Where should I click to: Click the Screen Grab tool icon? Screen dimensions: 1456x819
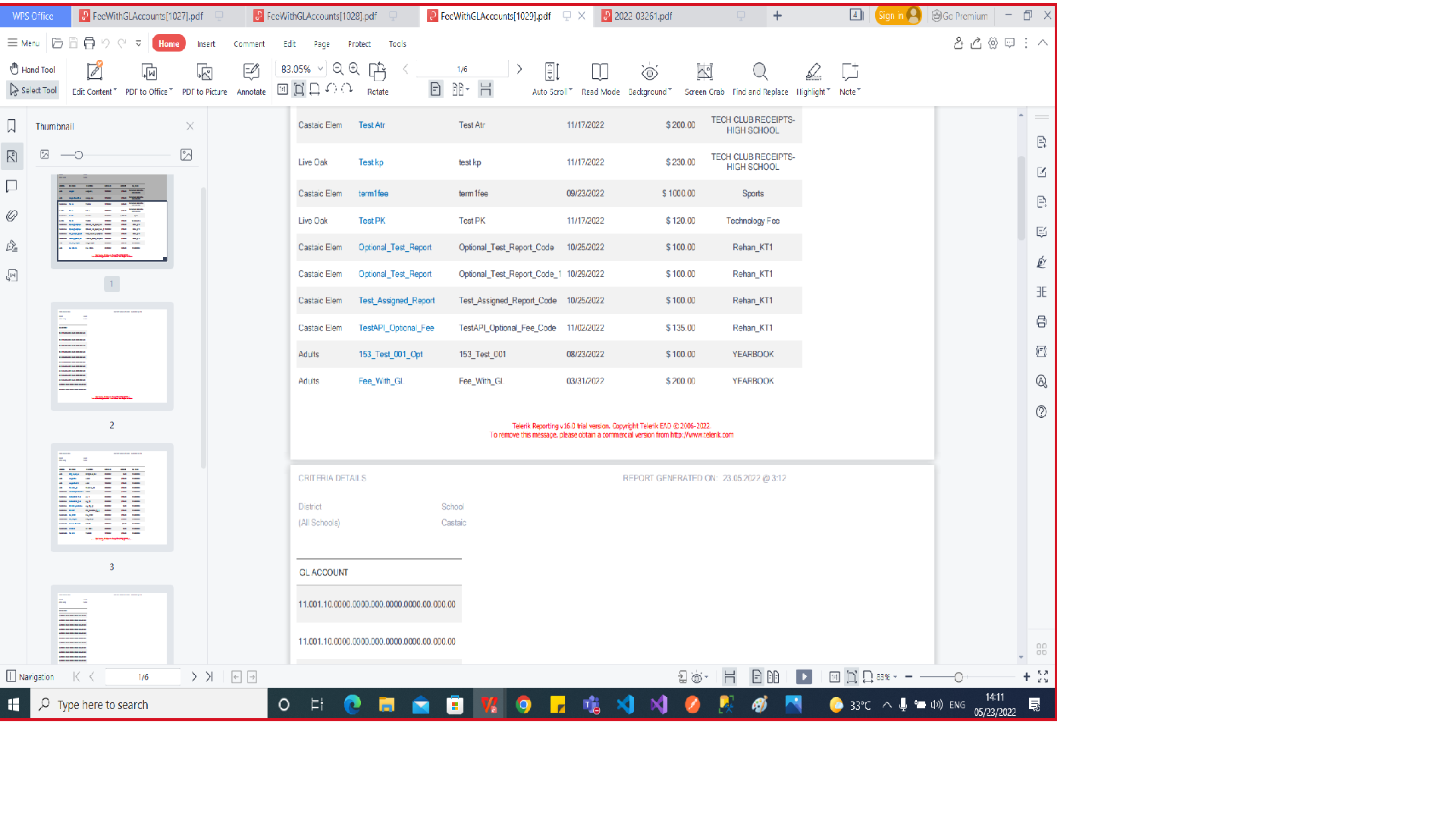pyautogui.click(x=704, y=72)
